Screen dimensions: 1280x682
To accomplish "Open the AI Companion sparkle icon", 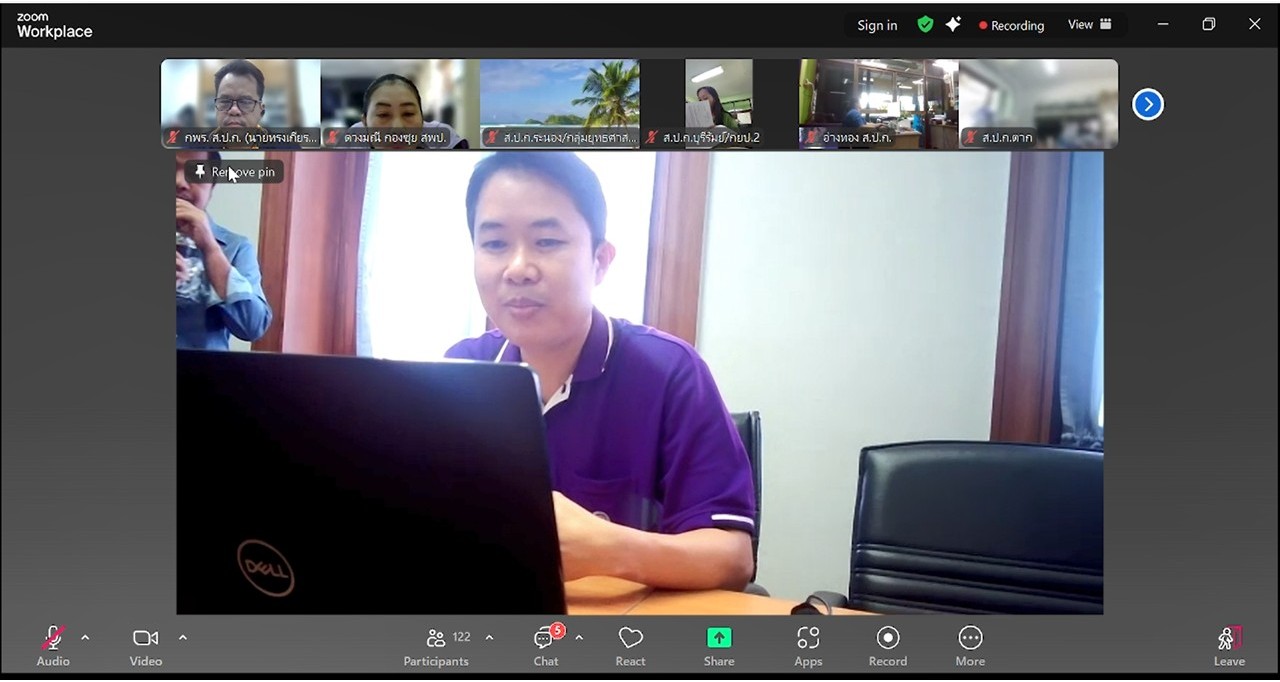I will 953,25.
